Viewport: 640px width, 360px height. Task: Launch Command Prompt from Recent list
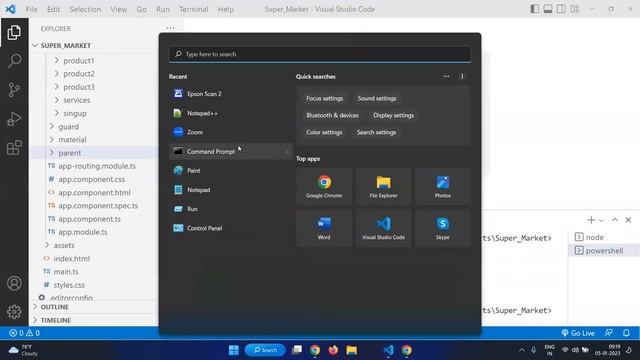(x=231, y=151)
